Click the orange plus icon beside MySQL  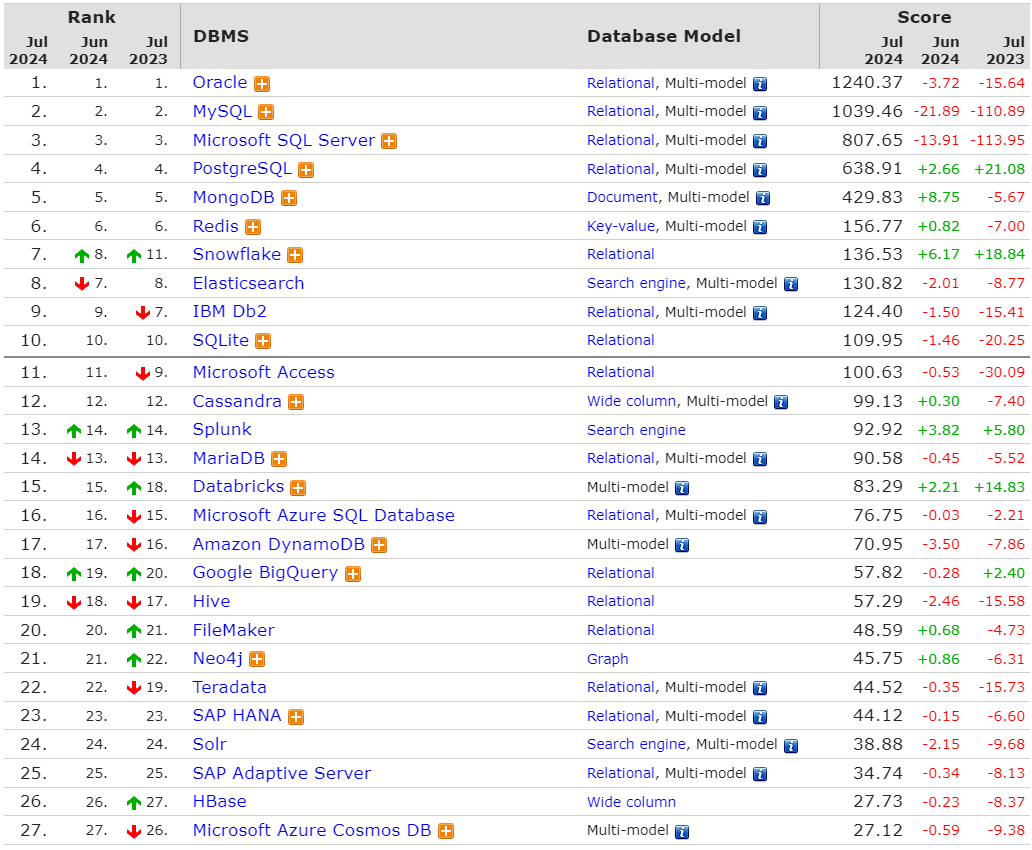(266, 113)
